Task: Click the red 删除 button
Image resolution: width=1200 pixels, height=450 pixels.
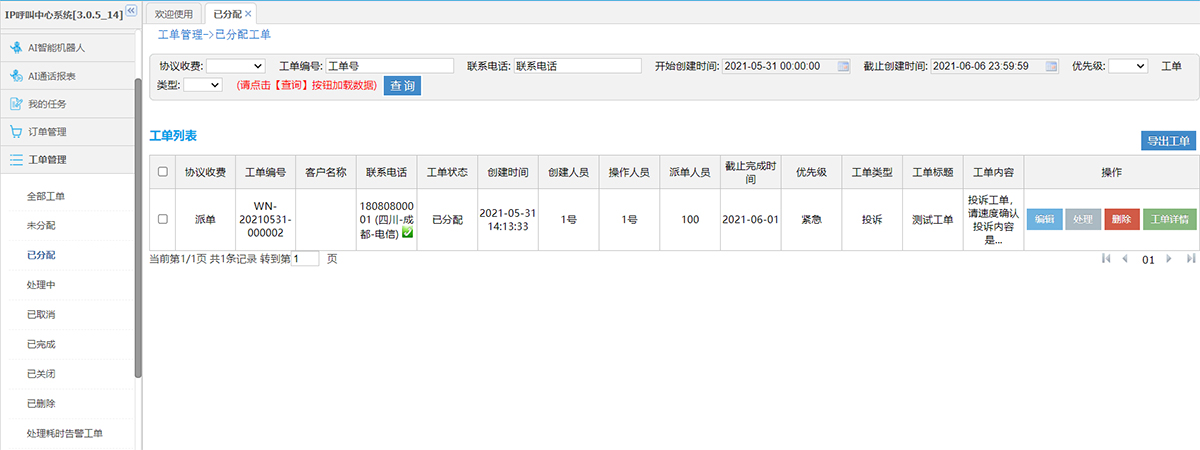Action: pyautogui.click(x=1121, y=219)
